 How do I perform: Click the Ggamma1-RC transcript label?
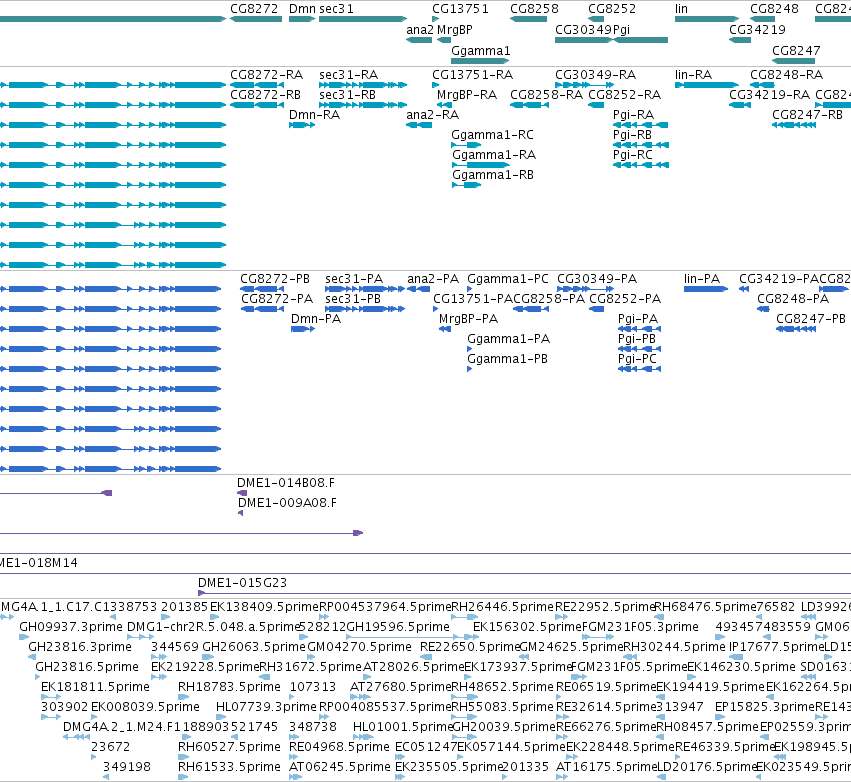click(x=492, y=135)
